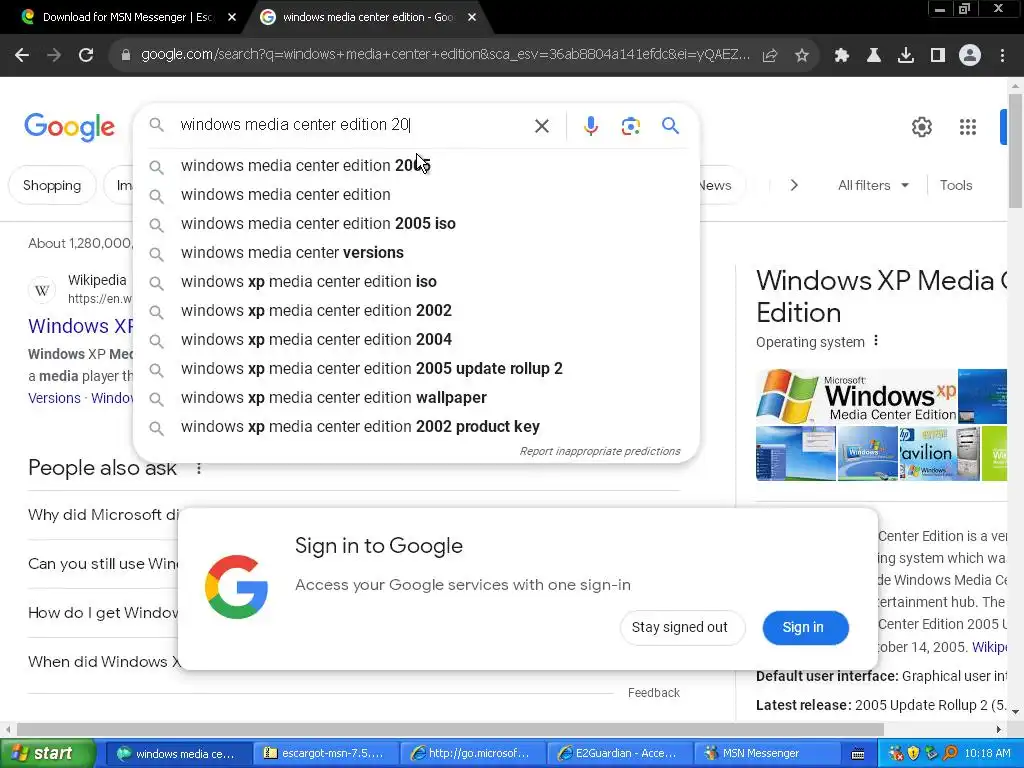Screen dimensions: 1024x768
Task: Choose suggestion media center edition wallpaper
Action: click(416, 398)
